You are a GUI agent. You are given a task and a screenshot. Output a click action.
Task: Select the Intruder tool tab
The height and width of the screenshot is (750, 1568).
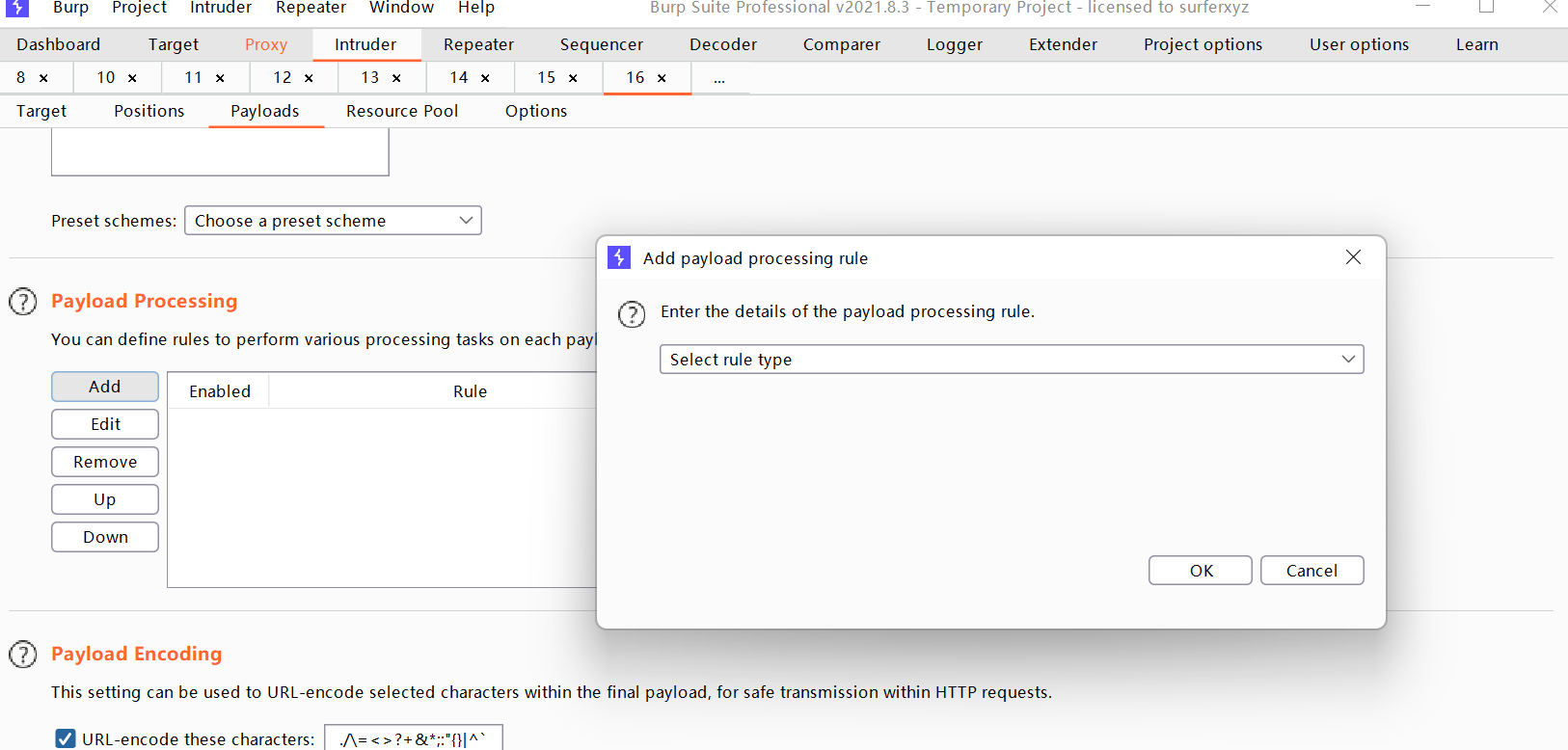tap(365, 44)
